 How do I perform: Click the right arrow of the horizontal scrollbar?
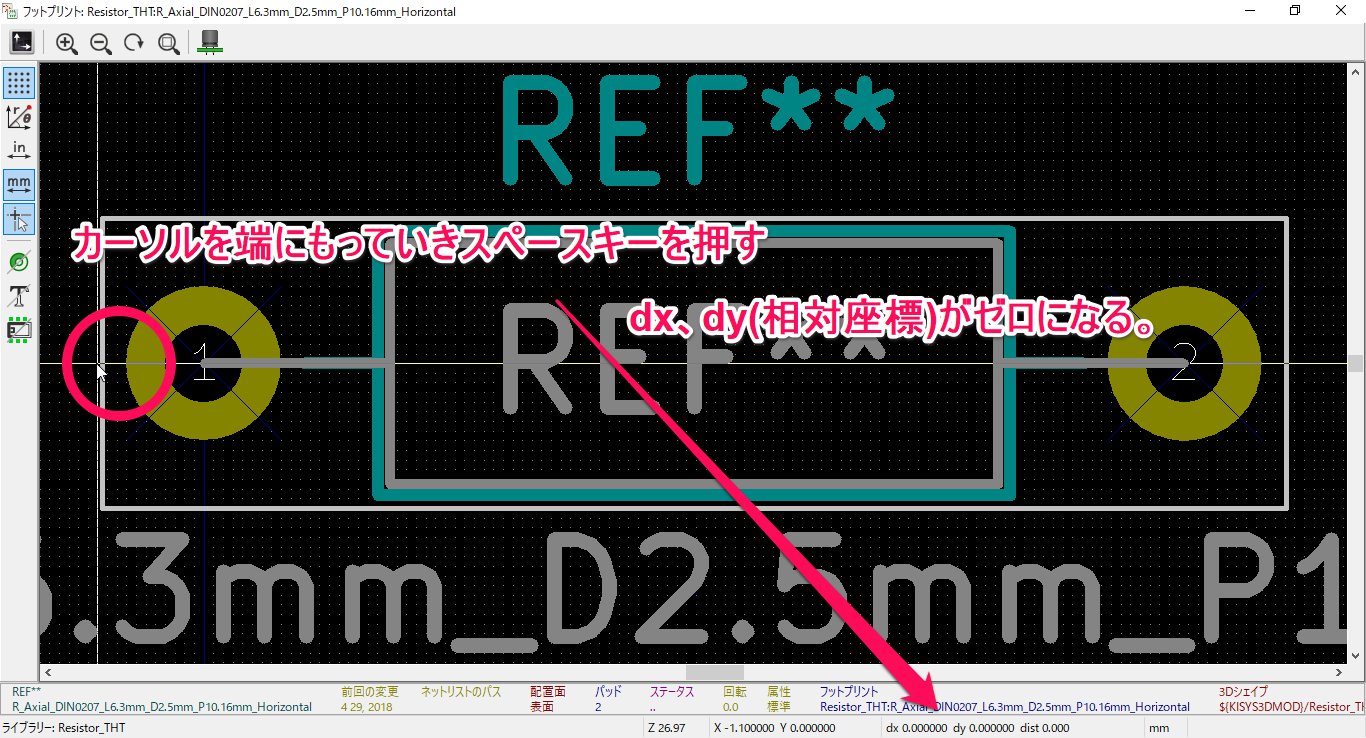pos(1340,672)
